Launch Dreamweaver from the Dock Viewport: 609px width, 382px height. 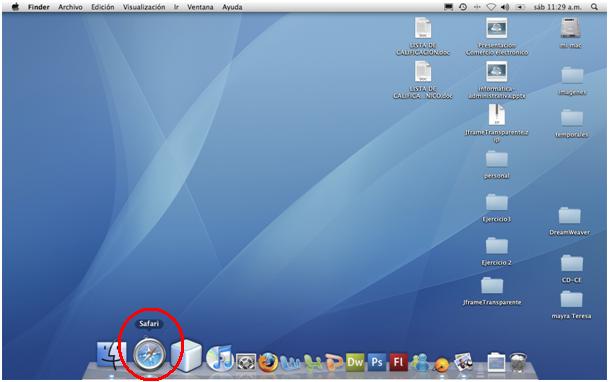tap(355, 362)
